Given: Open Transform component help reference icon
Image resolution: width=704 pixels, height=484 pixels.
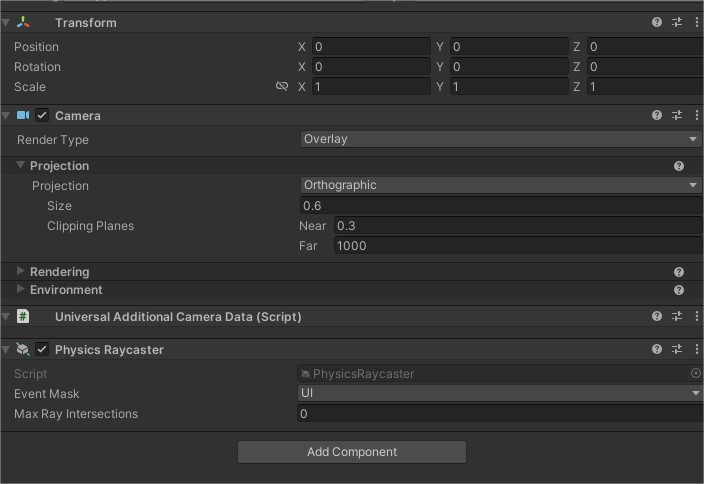Looking at the screenshot, I should click(656, 22).
